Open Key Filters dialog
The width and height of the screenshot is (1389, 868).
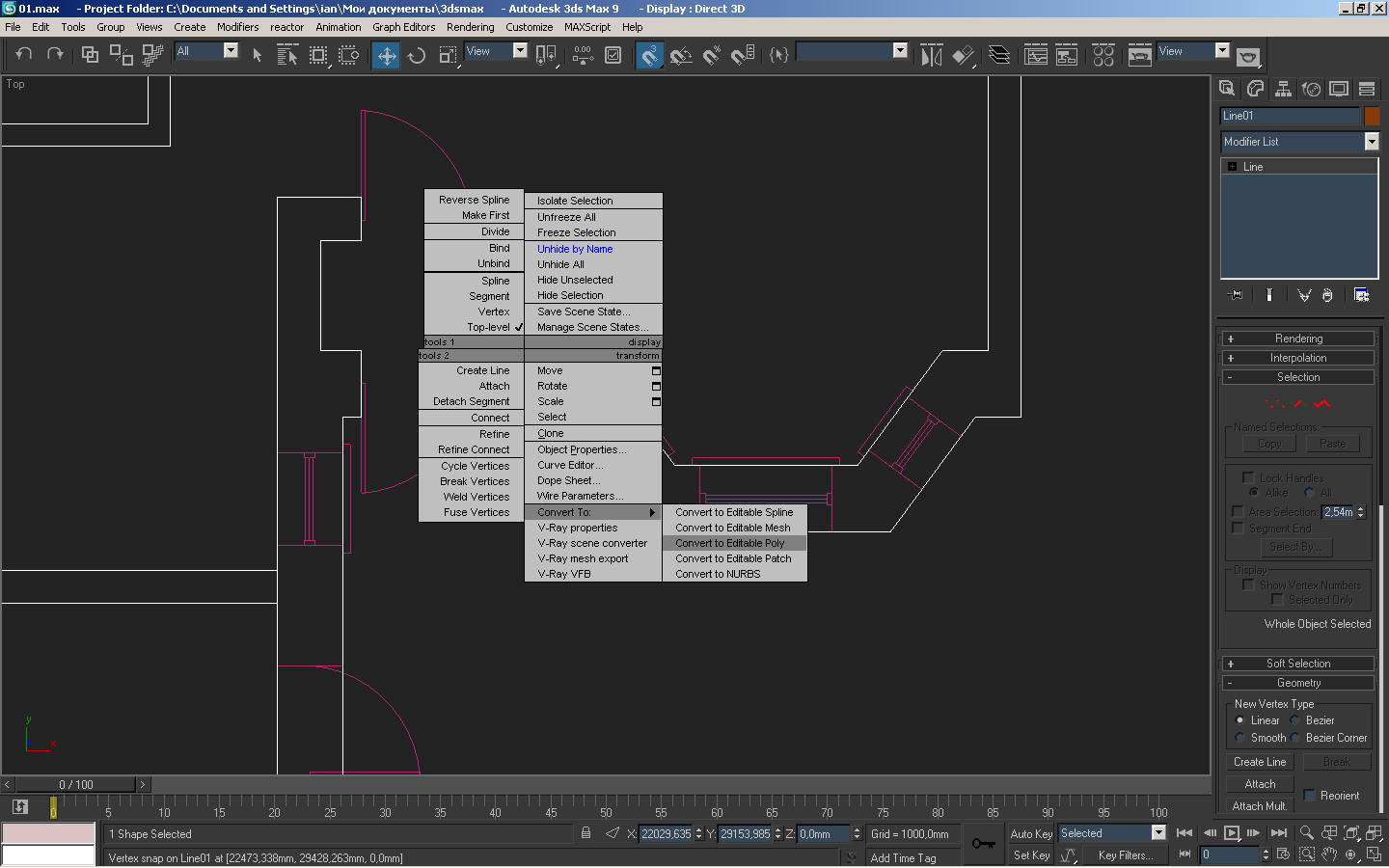(x=1125, y=855)
